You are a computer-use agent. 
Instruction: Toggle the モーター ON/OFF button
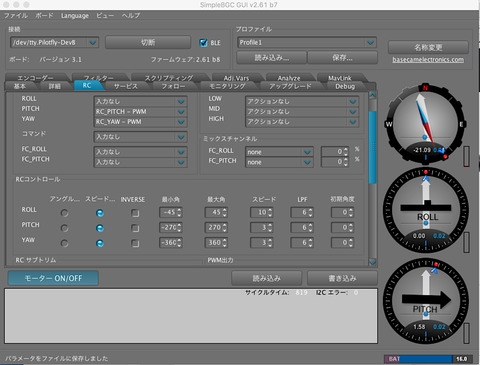click(53, 278)
